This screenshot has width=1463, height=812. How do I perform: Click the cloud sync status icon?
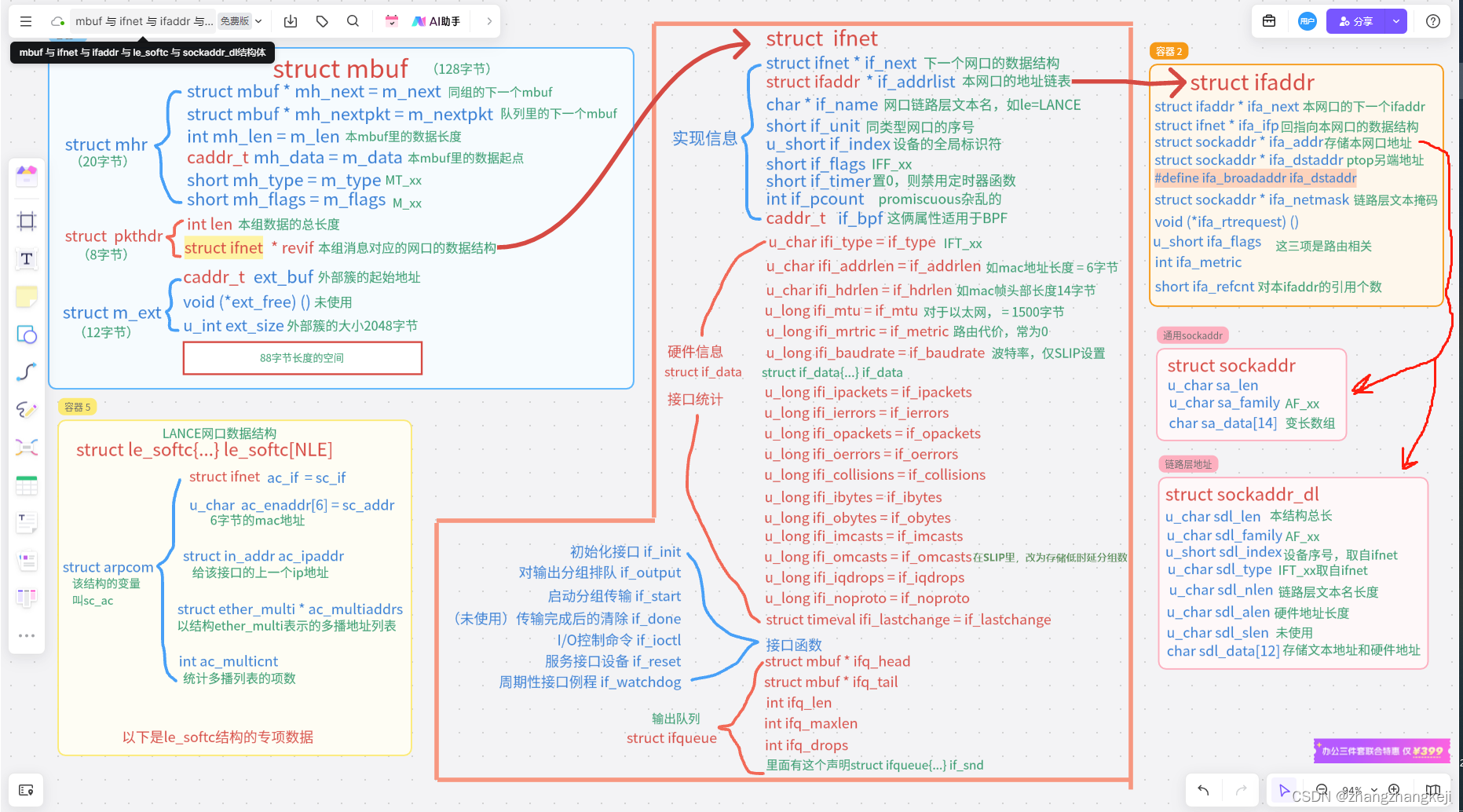tap(57, 21)
